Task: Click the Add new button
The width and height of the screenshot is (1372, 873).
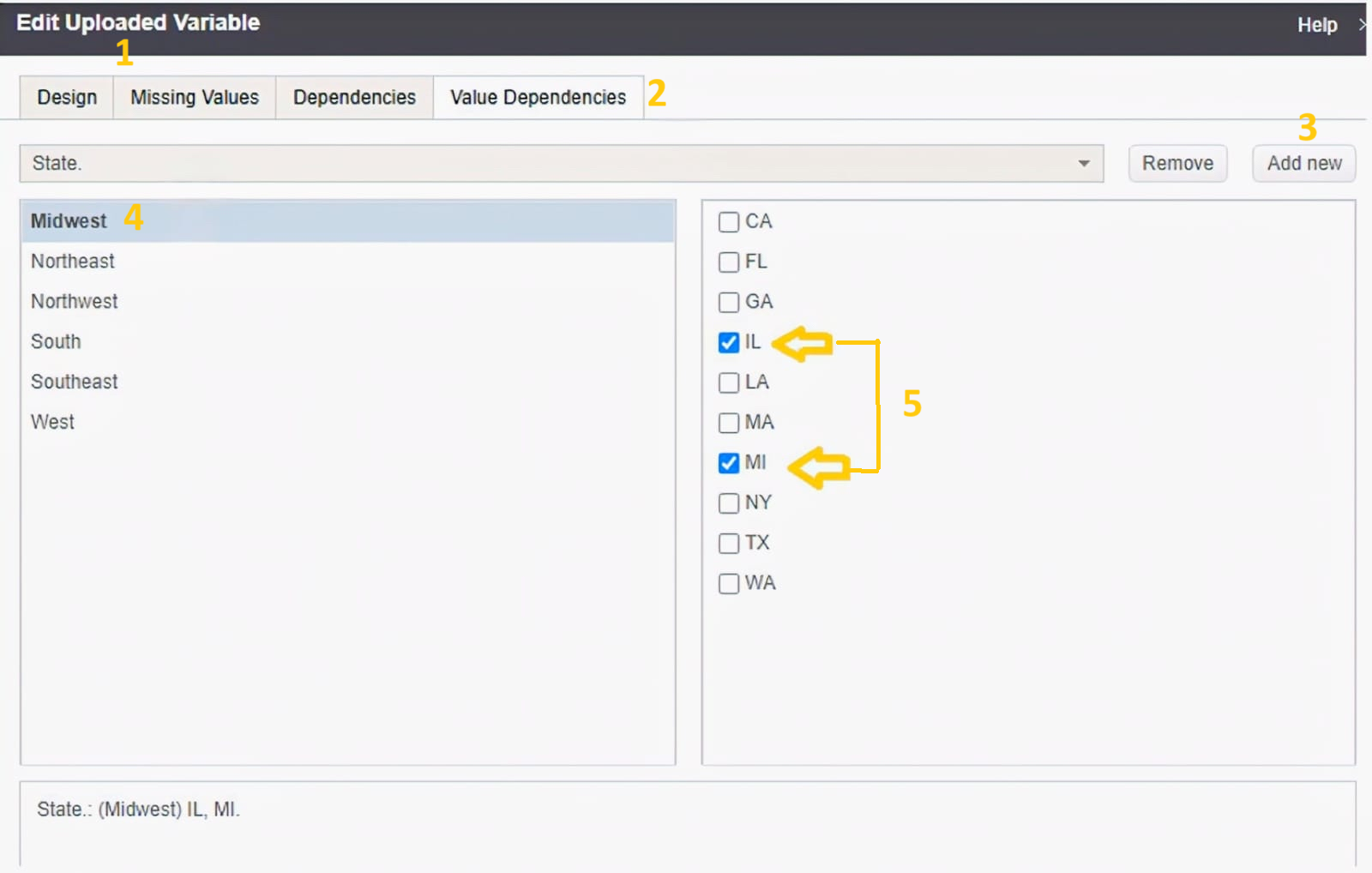Action: 1304,163
